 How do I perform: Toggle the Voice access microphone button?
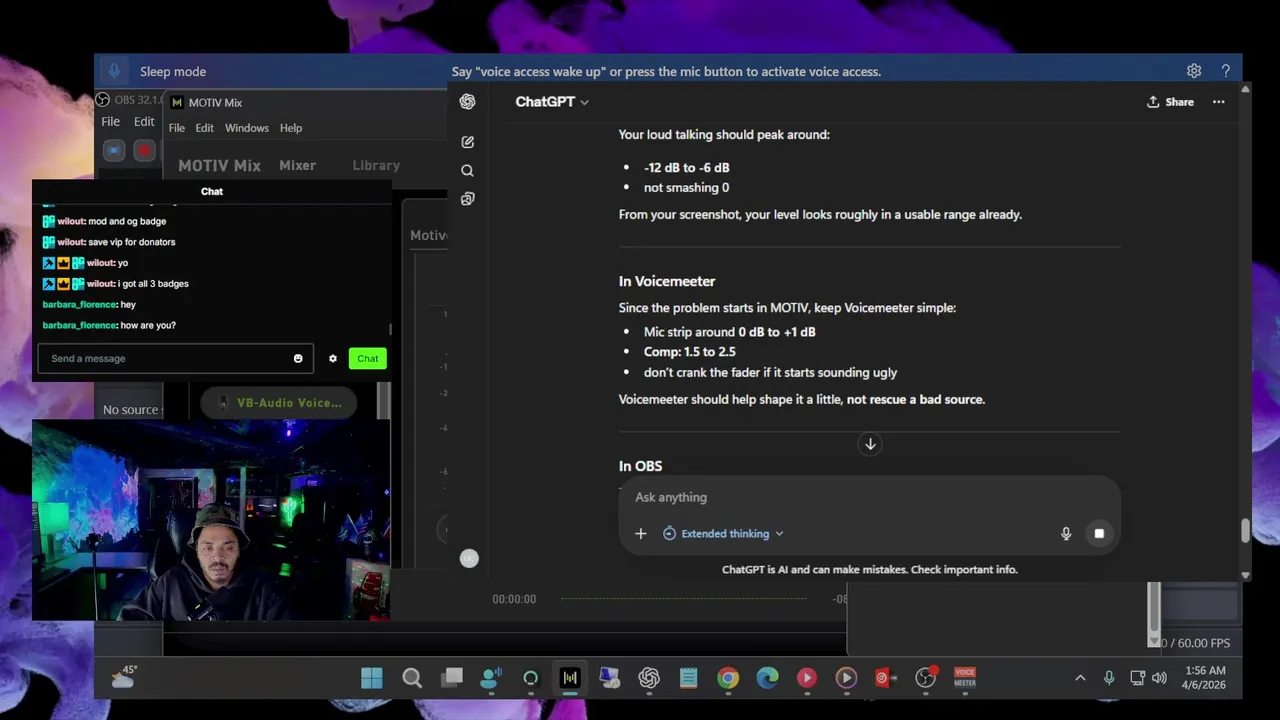[114, 71]
